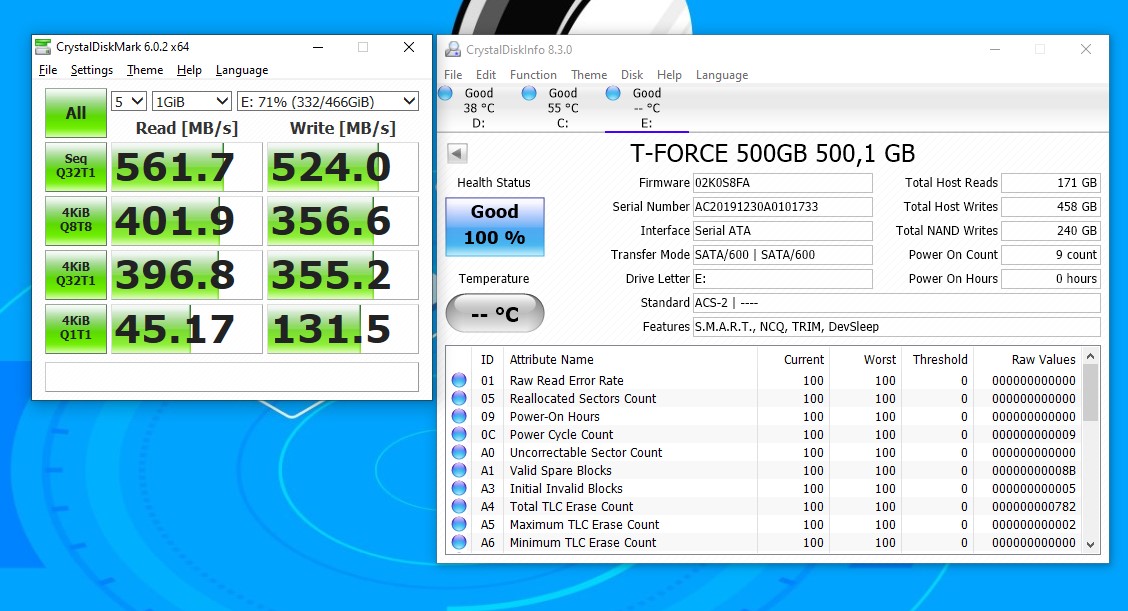Click the previous disk arrow in CrystalDiskInfo
The height and width of the screenshot is (611, 1128).
(x=458, y=153)
